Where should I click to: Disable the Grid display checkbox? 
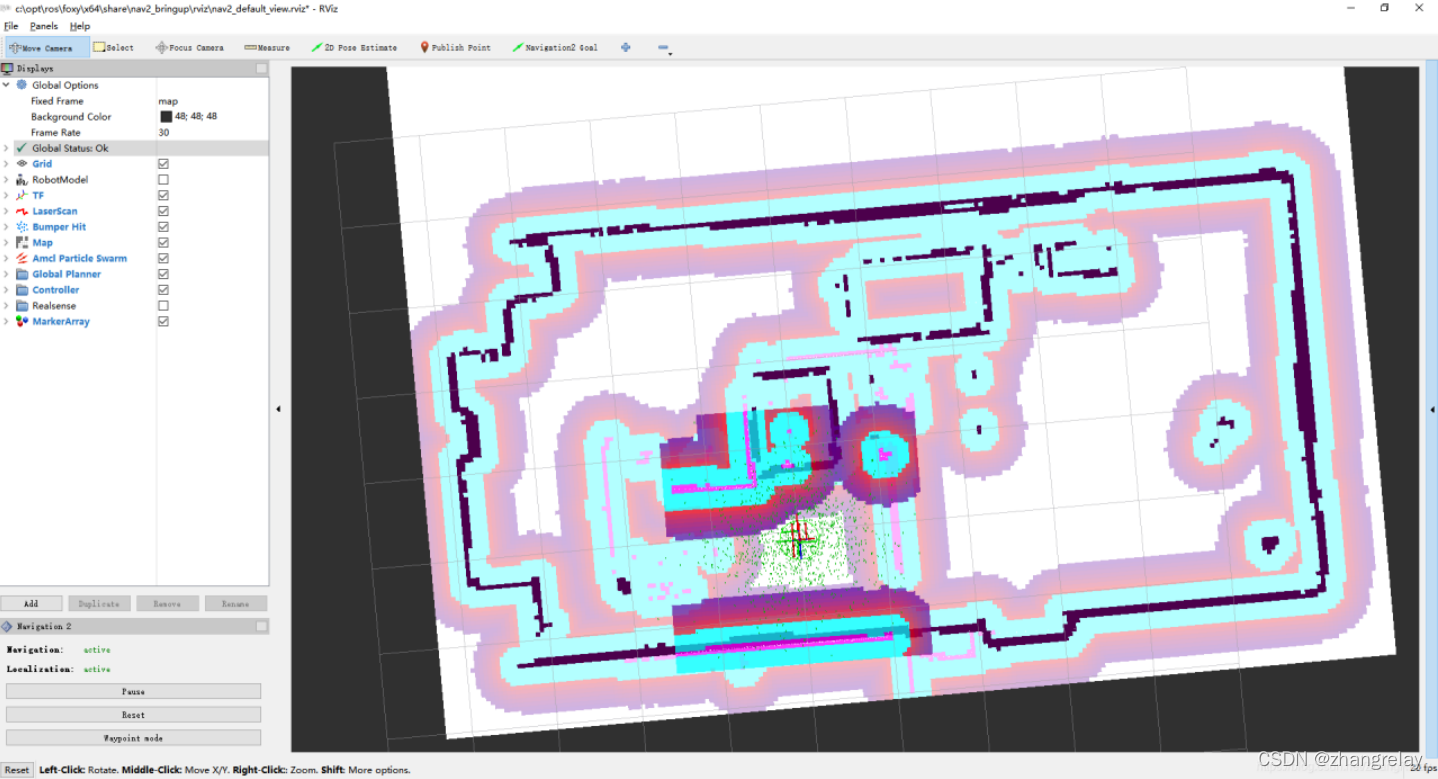click(x=163, y=164)
